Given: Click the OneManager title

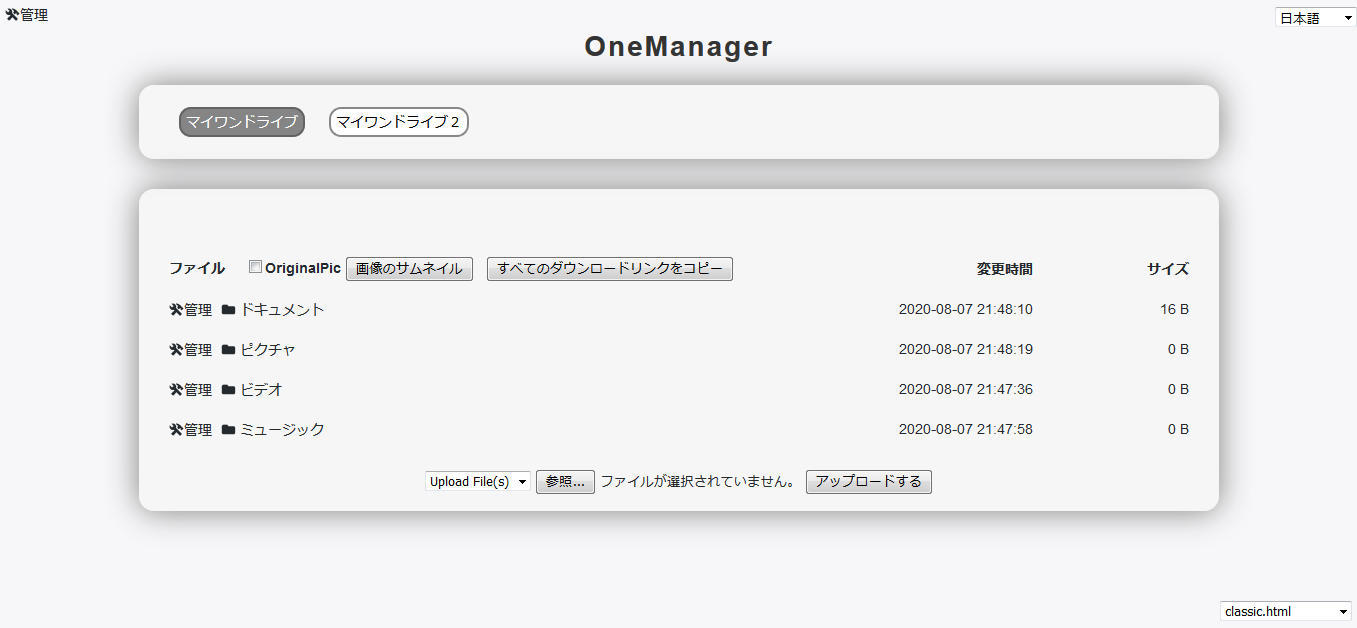Looking at the screenshot, I should (679, 47).
